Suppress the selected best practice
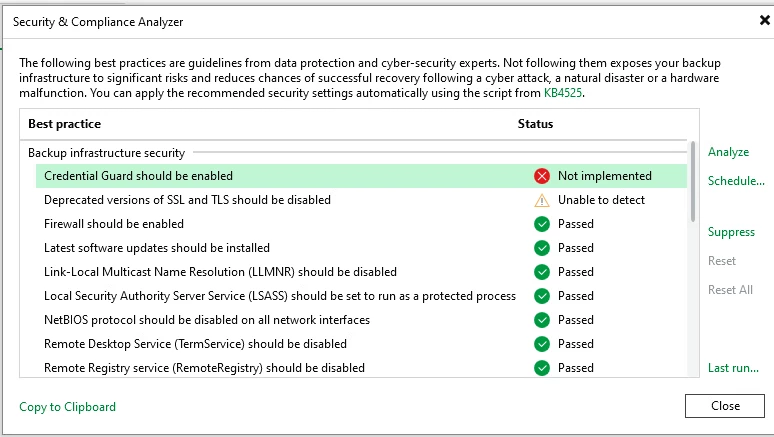The height and width of the screenshot is (437, 774). (x=731, y=232)
